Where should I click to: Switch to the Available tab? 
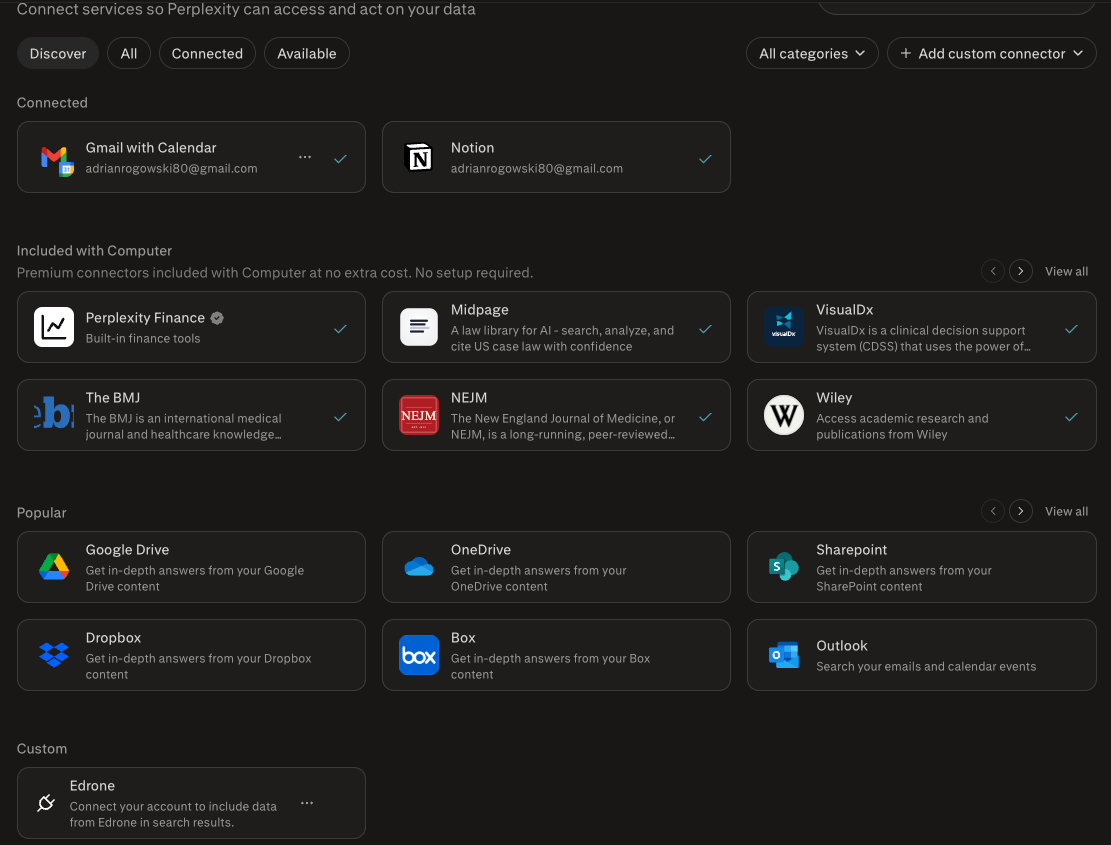coord(307,53)
